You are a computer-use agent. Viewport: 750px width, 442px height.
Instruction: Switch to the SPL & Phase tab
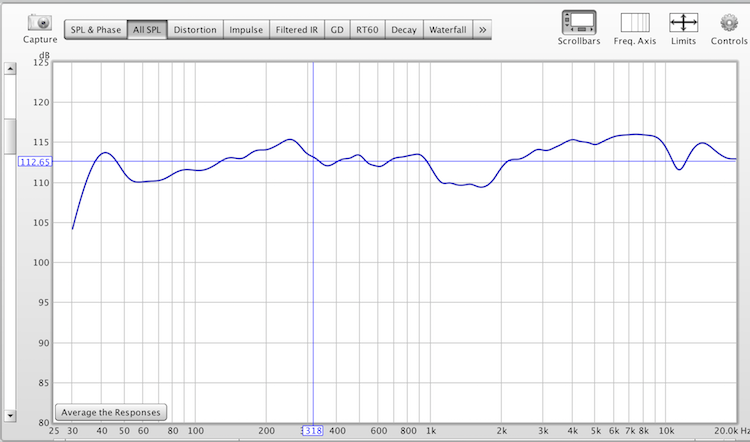pos(96,30)
